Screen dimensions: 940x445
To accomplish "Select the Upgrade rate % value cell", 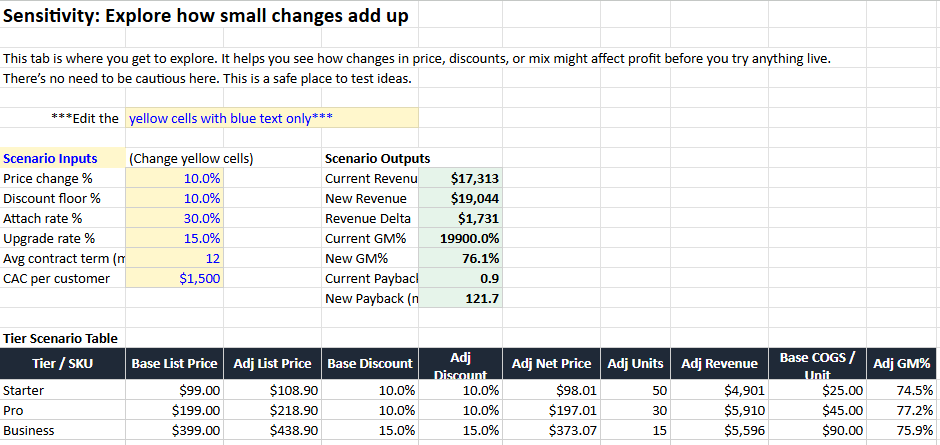I will [175, 238].
